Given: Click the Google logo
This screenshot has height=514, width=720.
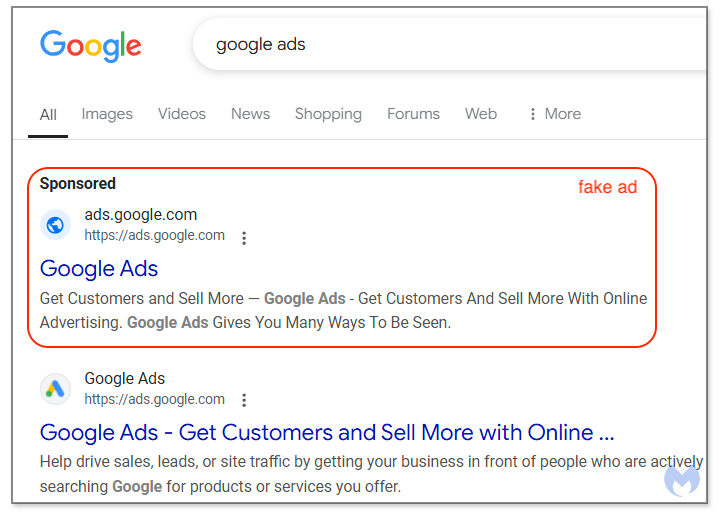Looking at the screenshot, I should click(x=91, y=45).
